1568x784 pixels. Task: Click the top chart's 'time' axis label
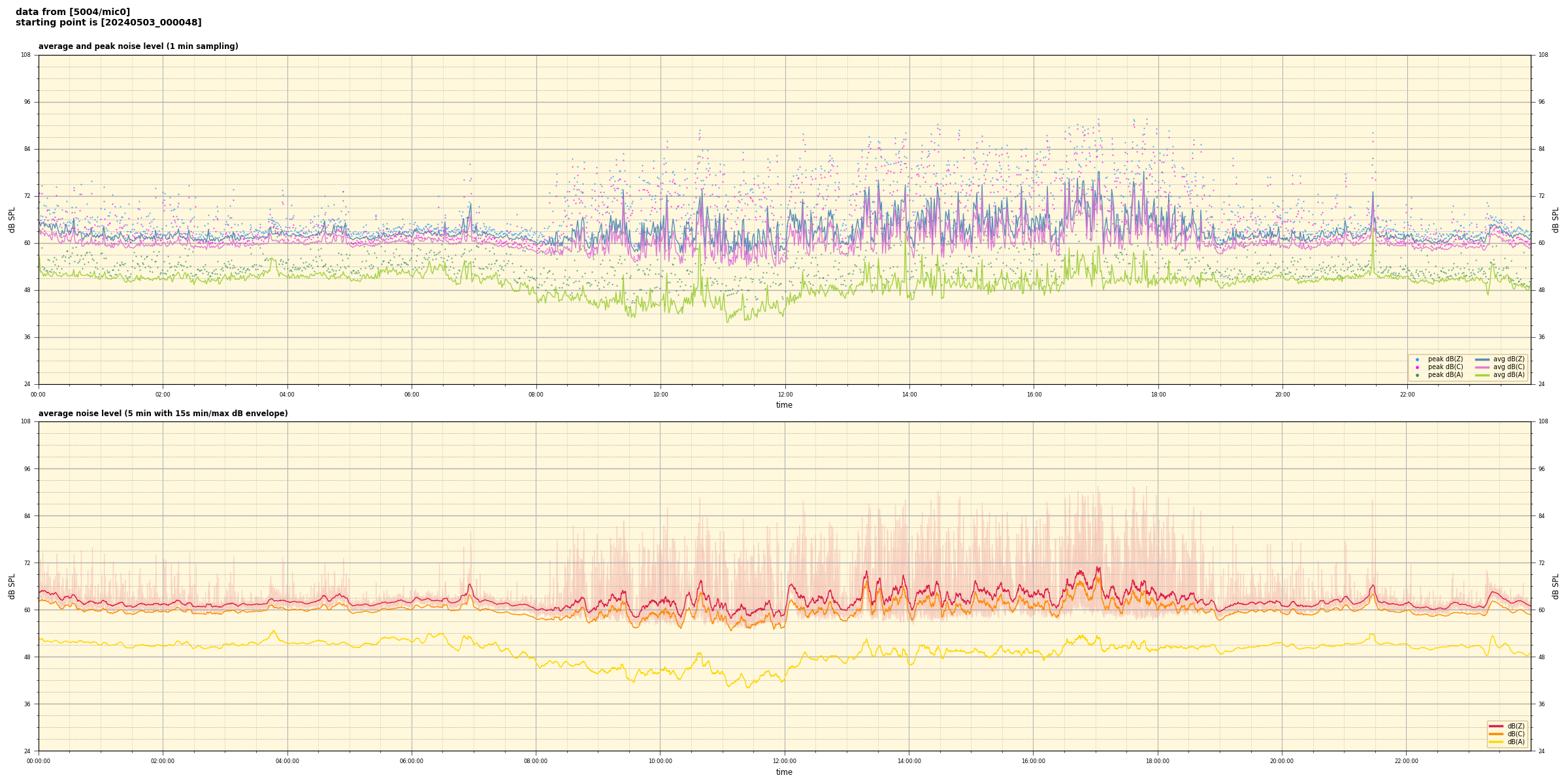pyautogui.click(x=784, y=405)
